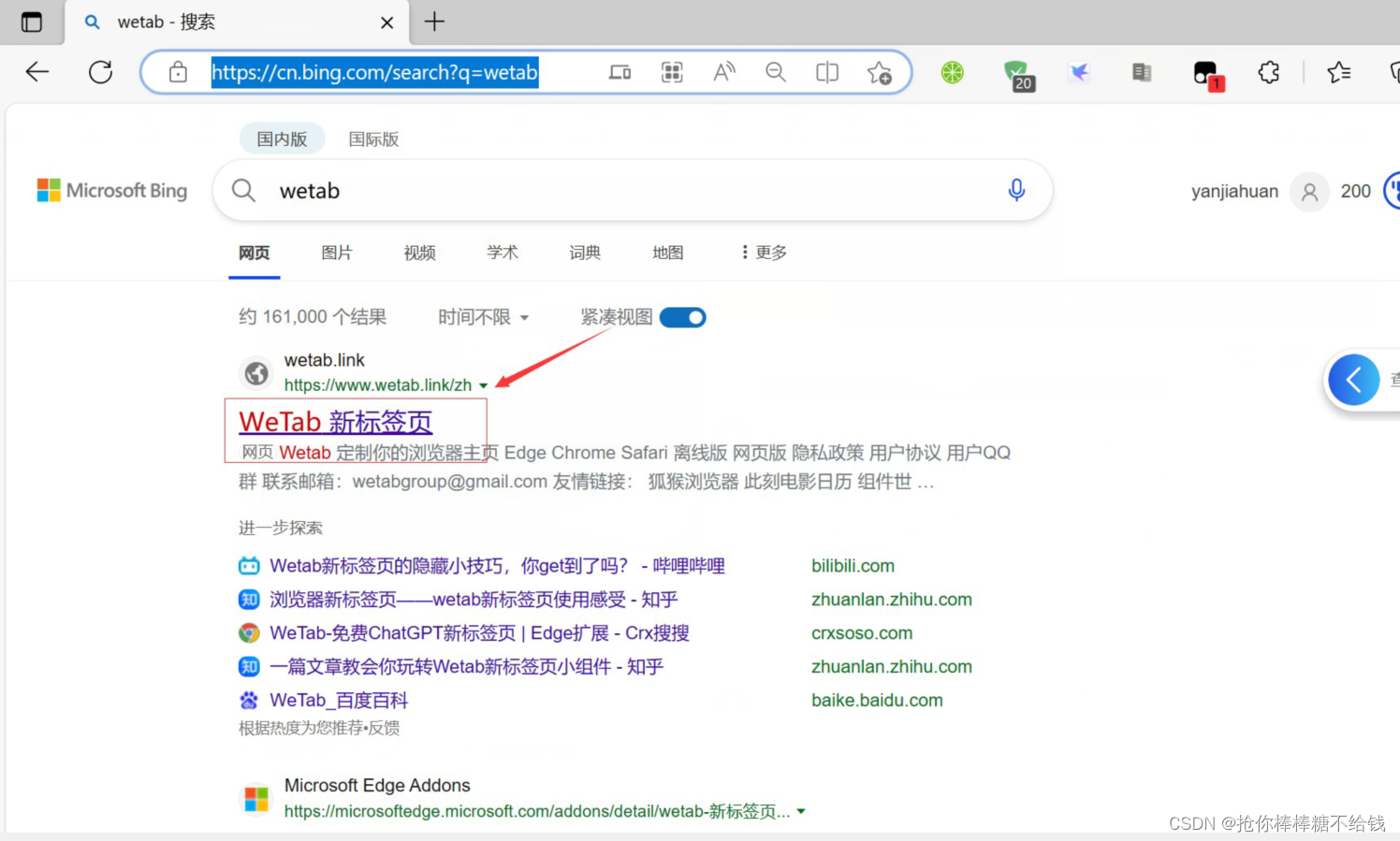Screen dimensions: 1400x841
Task: Click the zoom out magnifier icon
Action: [776, 72]
